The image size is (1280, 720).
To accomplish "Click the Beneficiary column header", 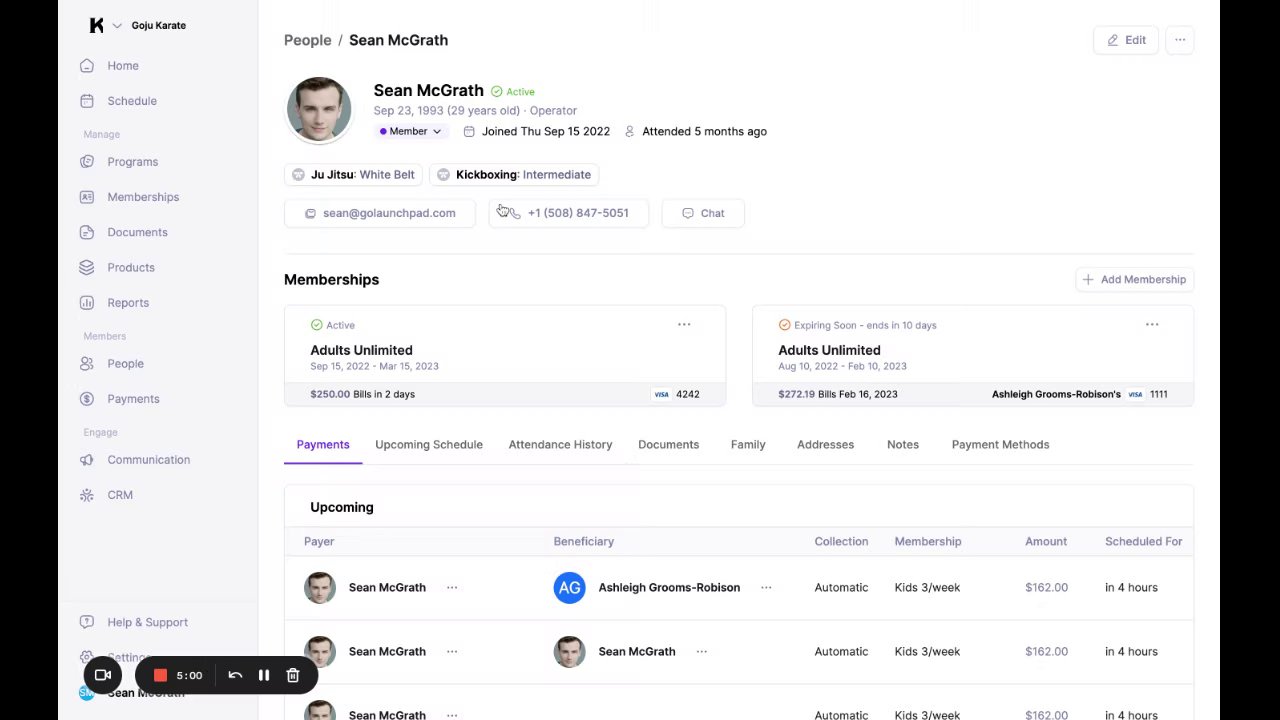I will (x=584, y=542).
